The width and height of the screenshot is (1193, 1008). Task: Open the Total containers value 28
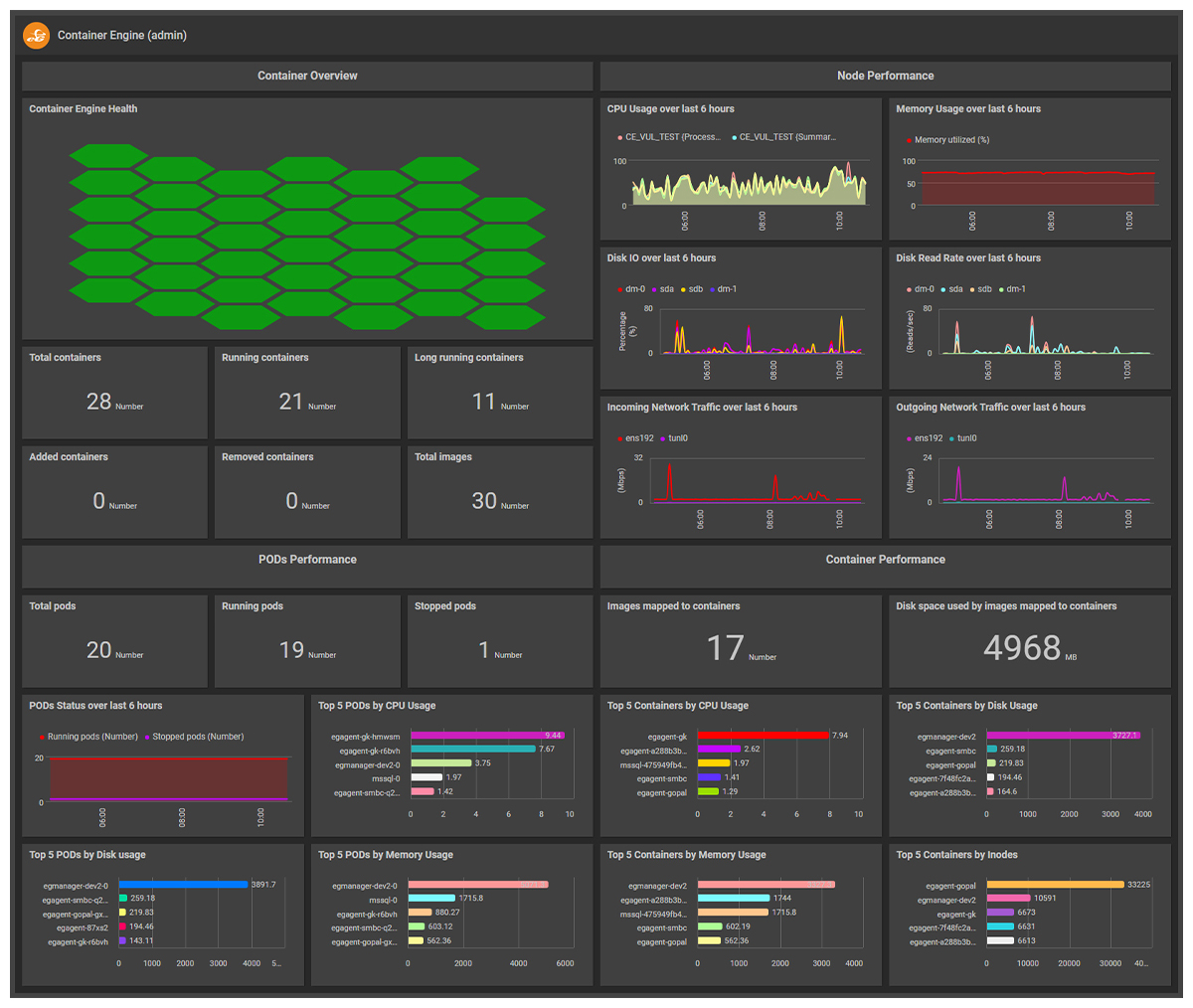pyautogui.click(x=99, y=402)
